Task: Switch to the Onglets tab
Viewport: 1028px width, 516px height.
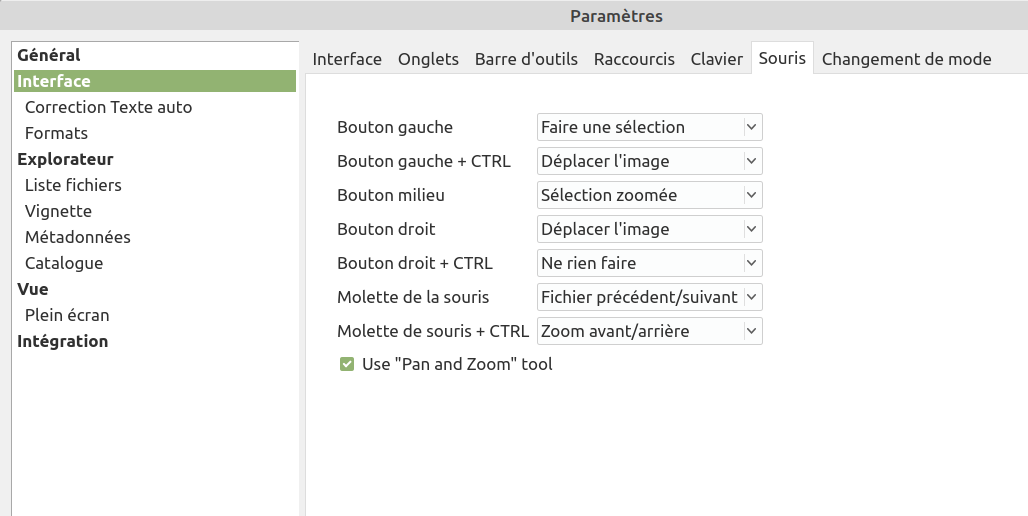Action: (428, 59)
